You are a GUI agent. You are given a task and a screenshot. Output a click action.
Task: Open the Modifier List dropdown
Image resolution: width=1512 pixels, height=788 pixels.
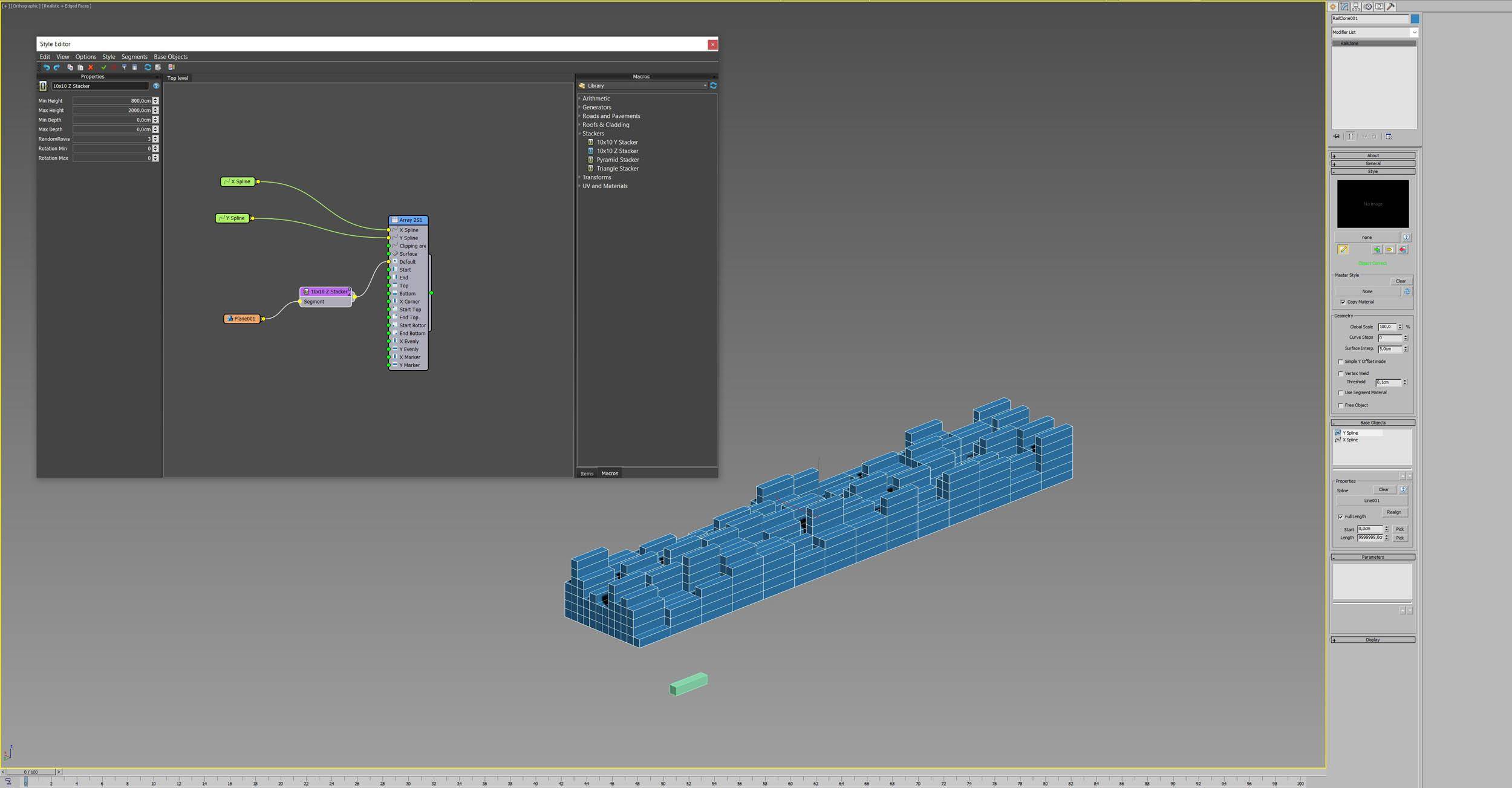coord(1374,32)
